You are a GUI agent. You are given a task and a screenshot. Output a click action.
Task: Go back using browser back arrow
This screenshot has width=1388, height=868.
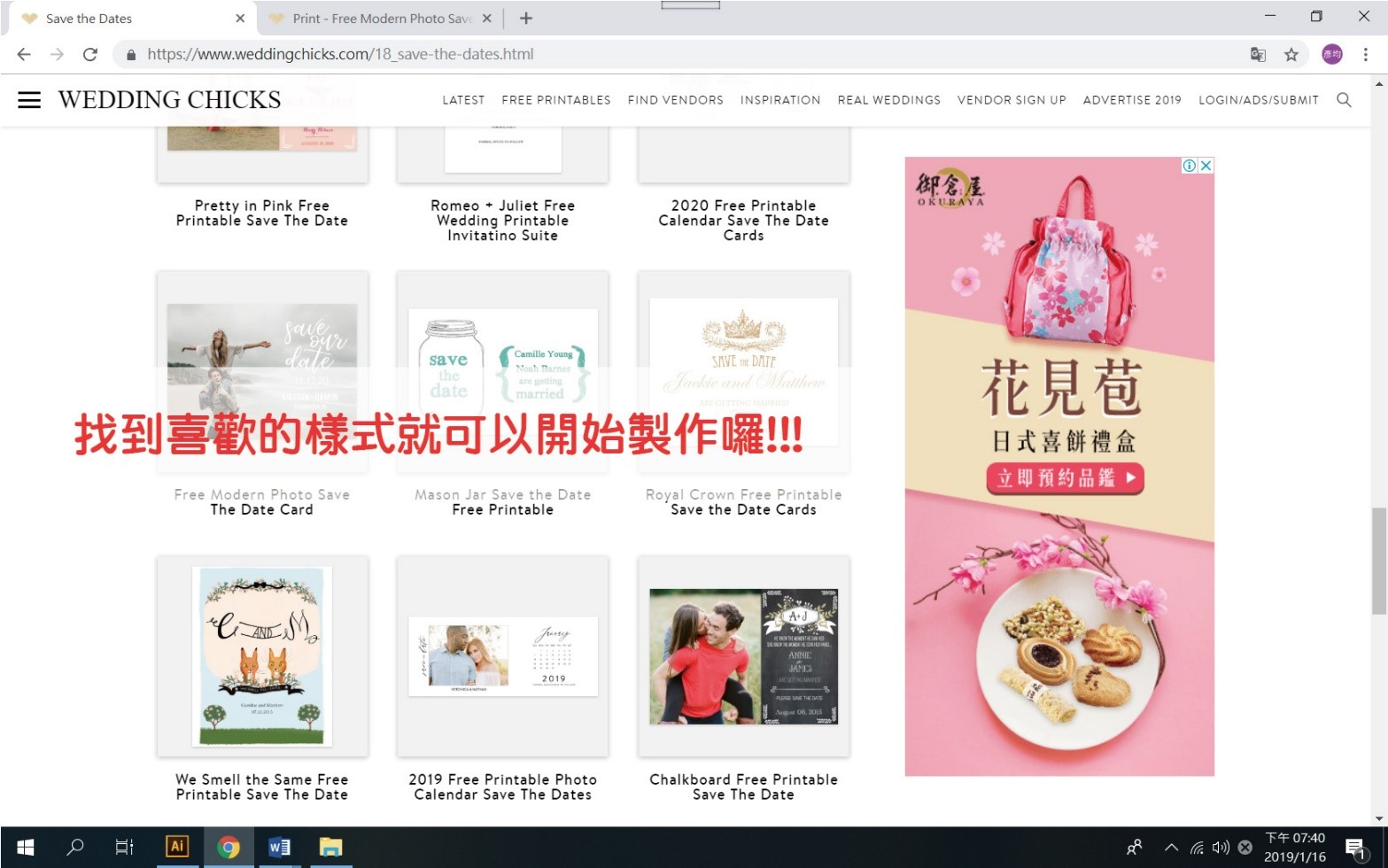(x=24, y=54)
